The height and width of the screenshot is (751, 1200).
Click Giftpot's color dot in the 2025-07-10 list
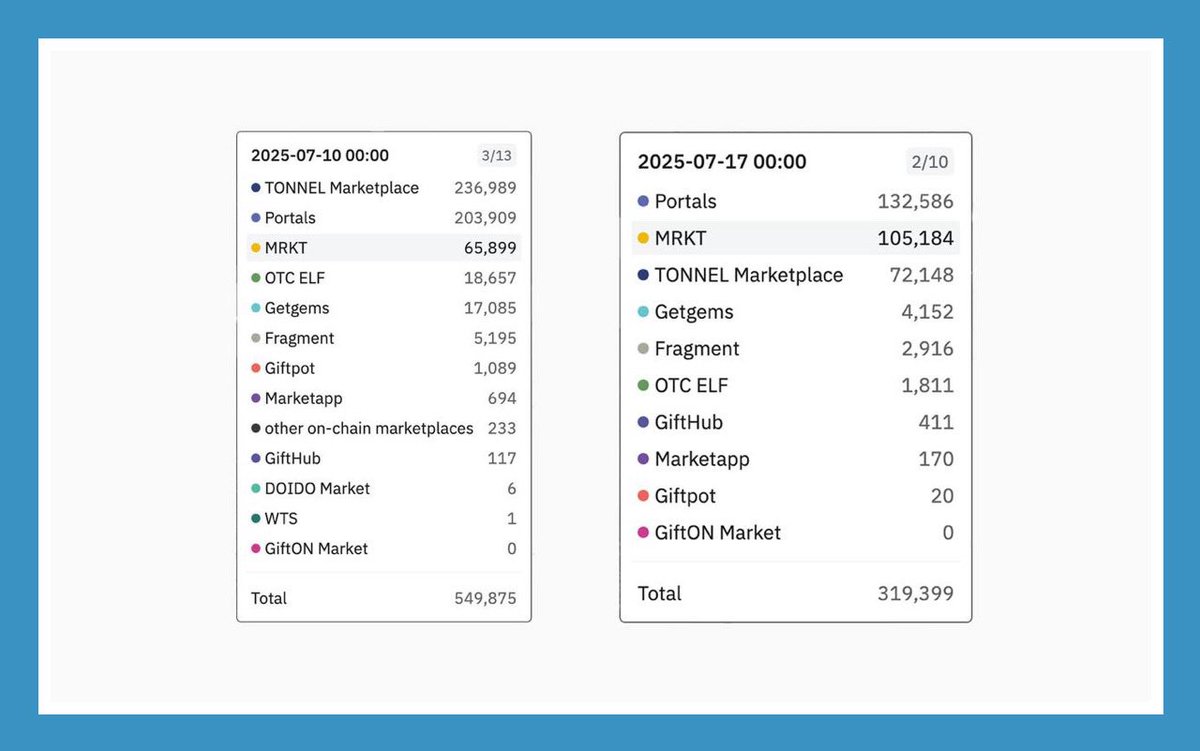point(256,368)
